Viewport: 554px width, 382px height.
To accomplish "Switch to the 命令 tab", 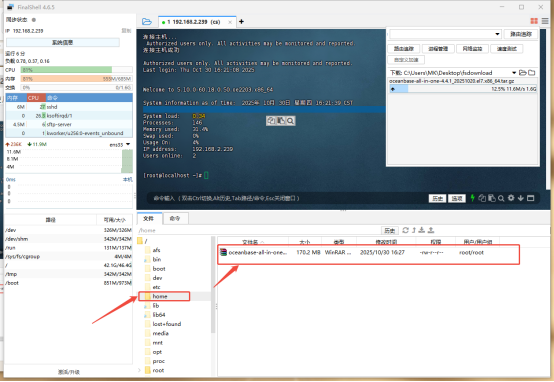I will coord(175,218).
